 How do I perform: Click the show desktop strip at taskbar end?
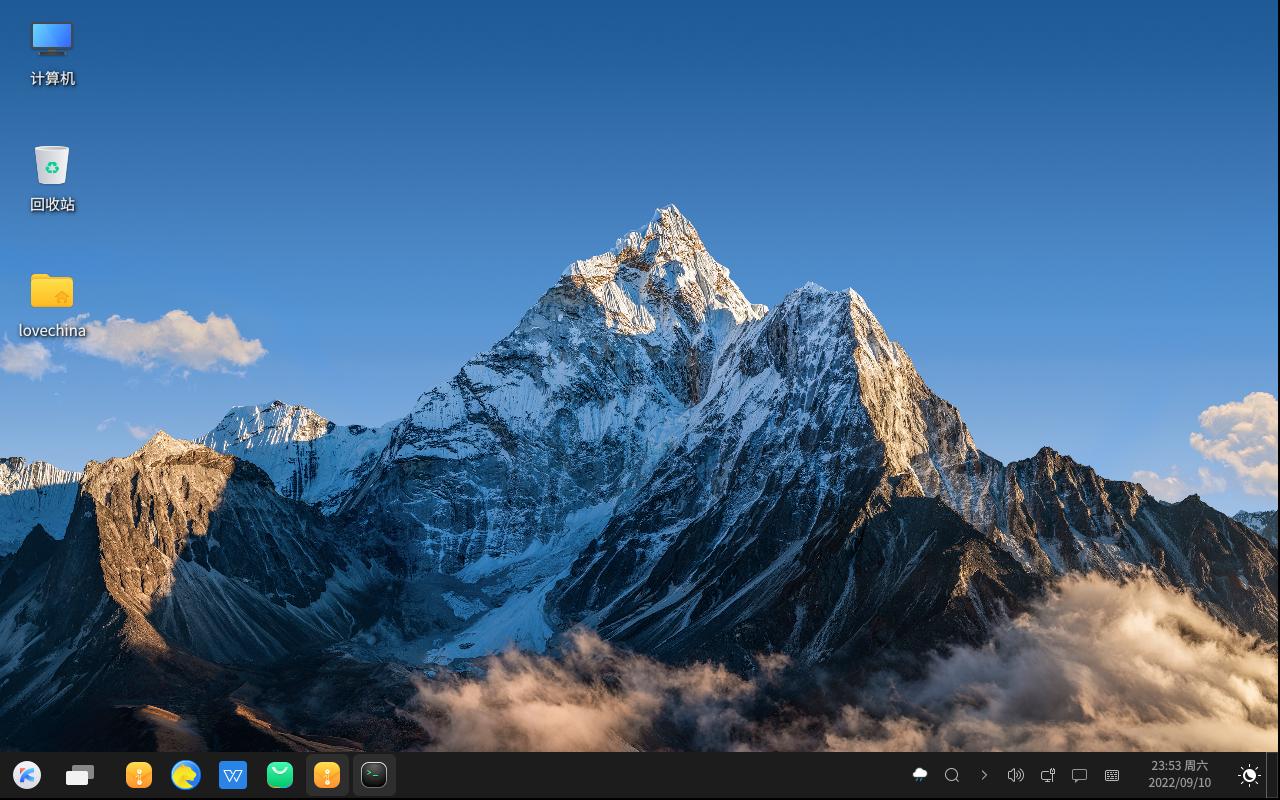(1274, 775)
